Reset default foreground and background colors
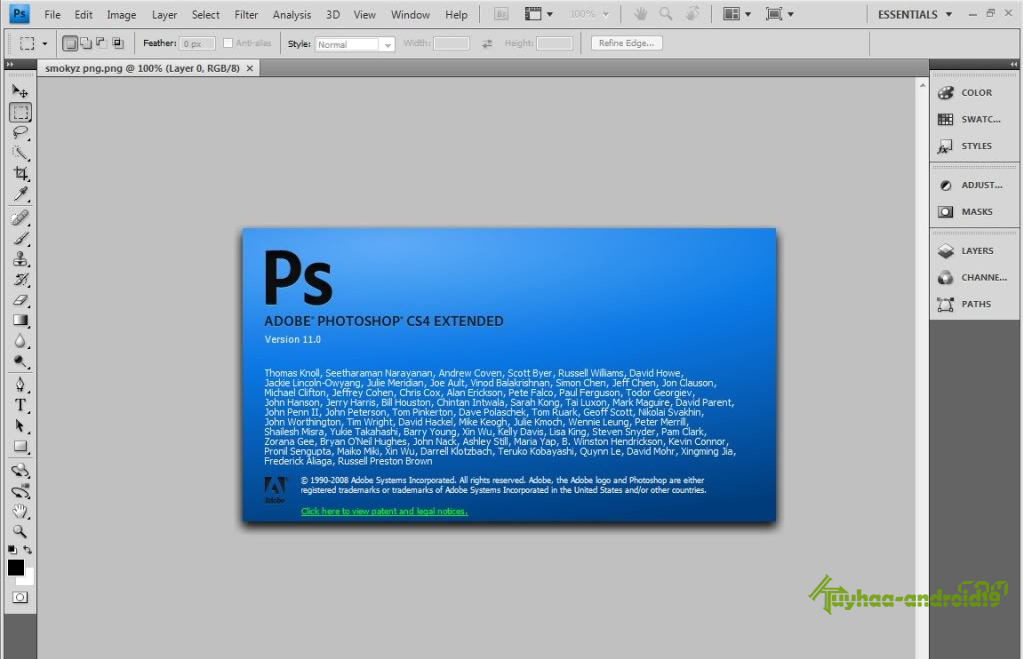The height and width of the screenshot is (659, 1023). 12,550
